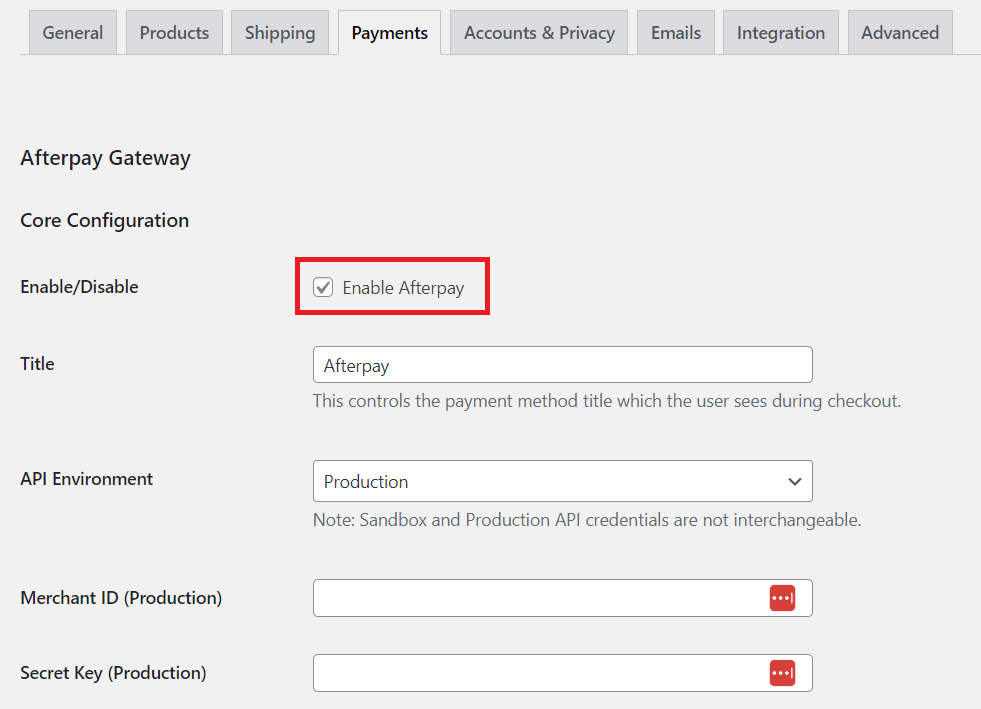
Task: Switch to the Emails tab
Action: [676, 33]
